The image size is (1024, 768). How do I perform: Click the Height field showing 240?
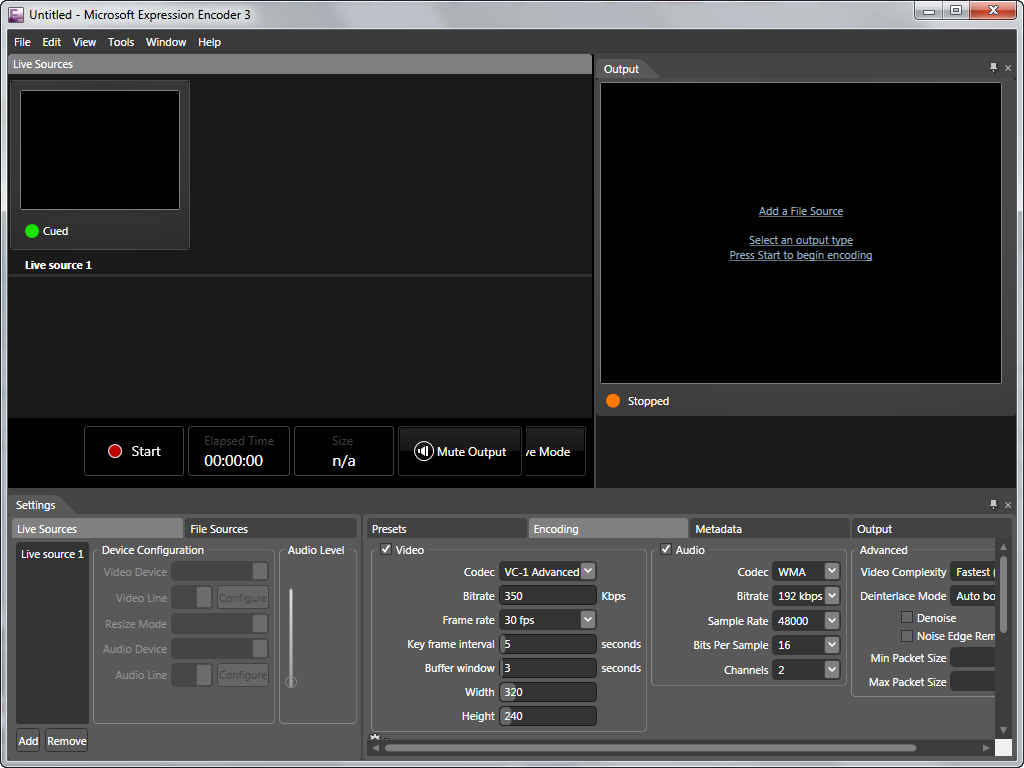(547, 716)
